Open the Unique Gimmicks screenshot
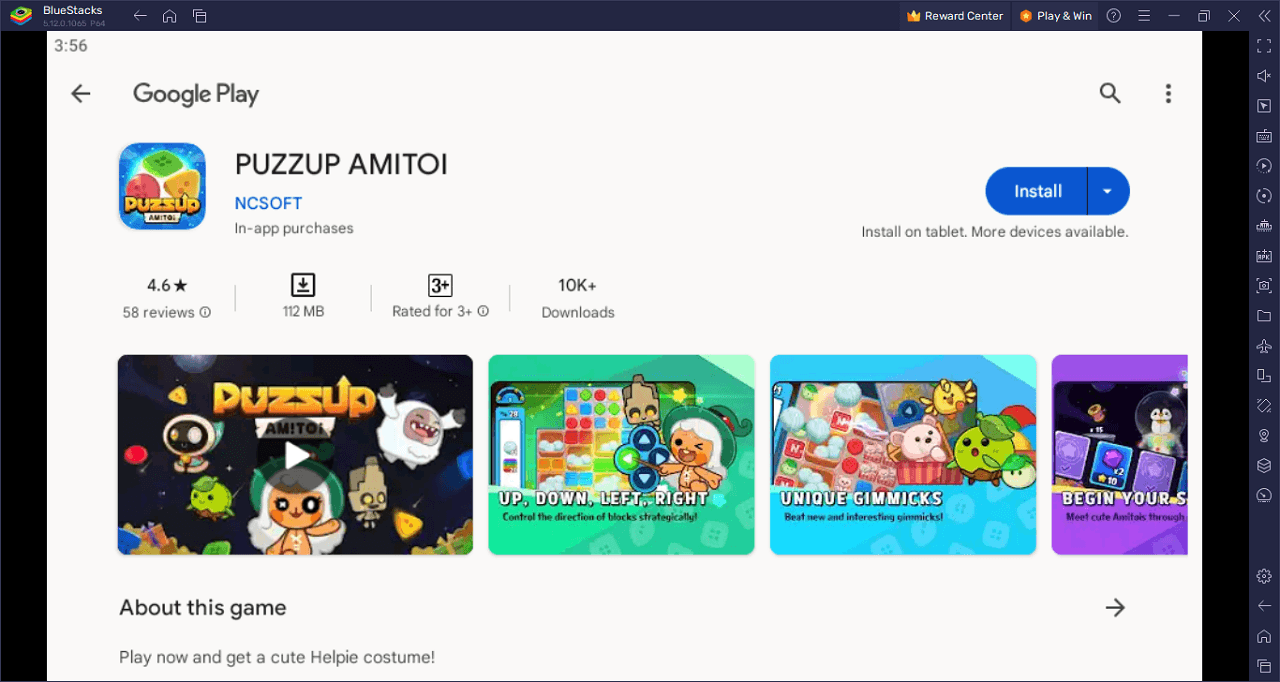This screenshot has height=682, width=1280. tap(903, 455)
